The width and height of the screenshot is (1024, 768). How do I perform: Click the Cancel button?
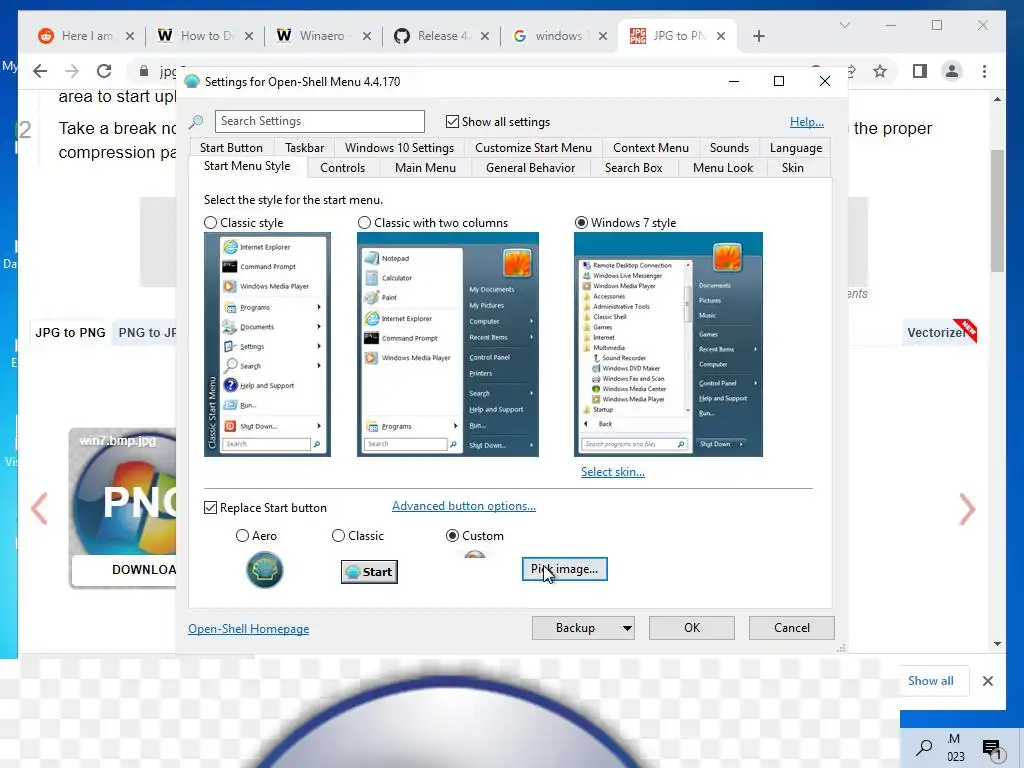(x=792, y=628)
